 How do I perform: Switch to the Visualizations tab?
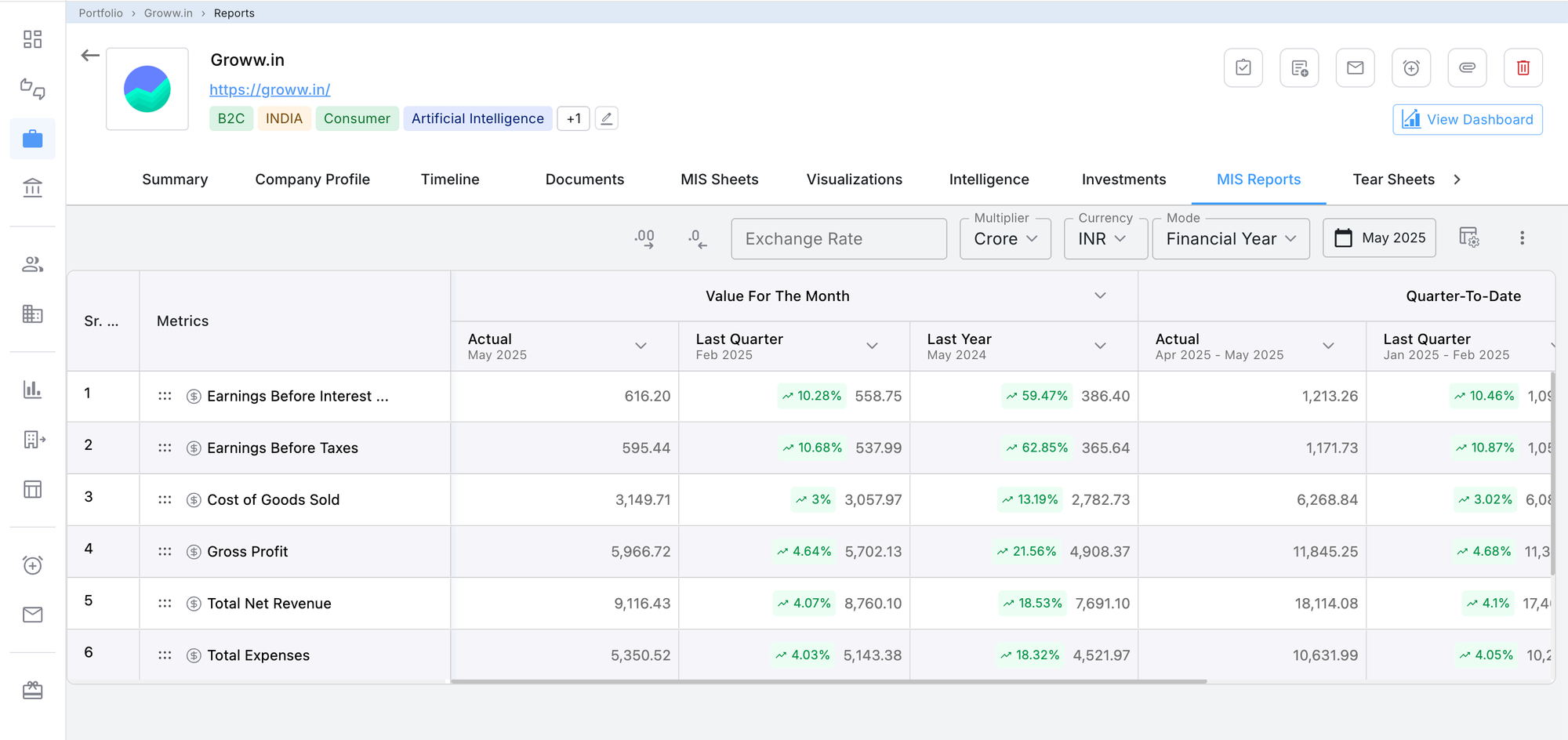point(855,180)
